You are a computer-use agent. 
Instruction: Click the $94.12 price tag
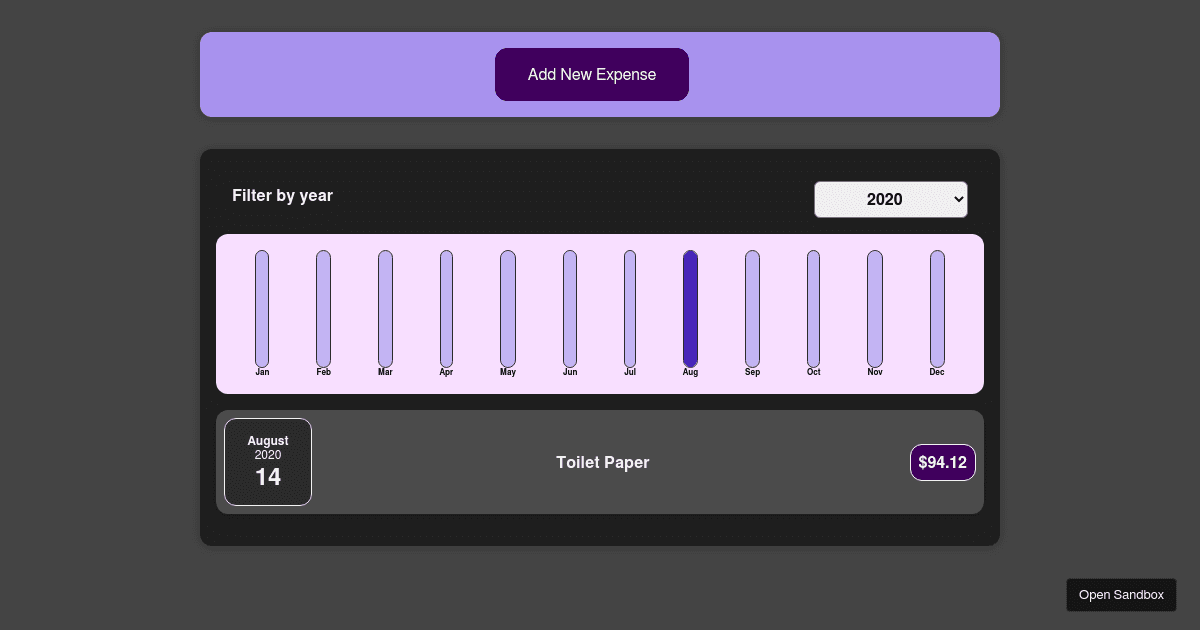click(x=942, y=462)
